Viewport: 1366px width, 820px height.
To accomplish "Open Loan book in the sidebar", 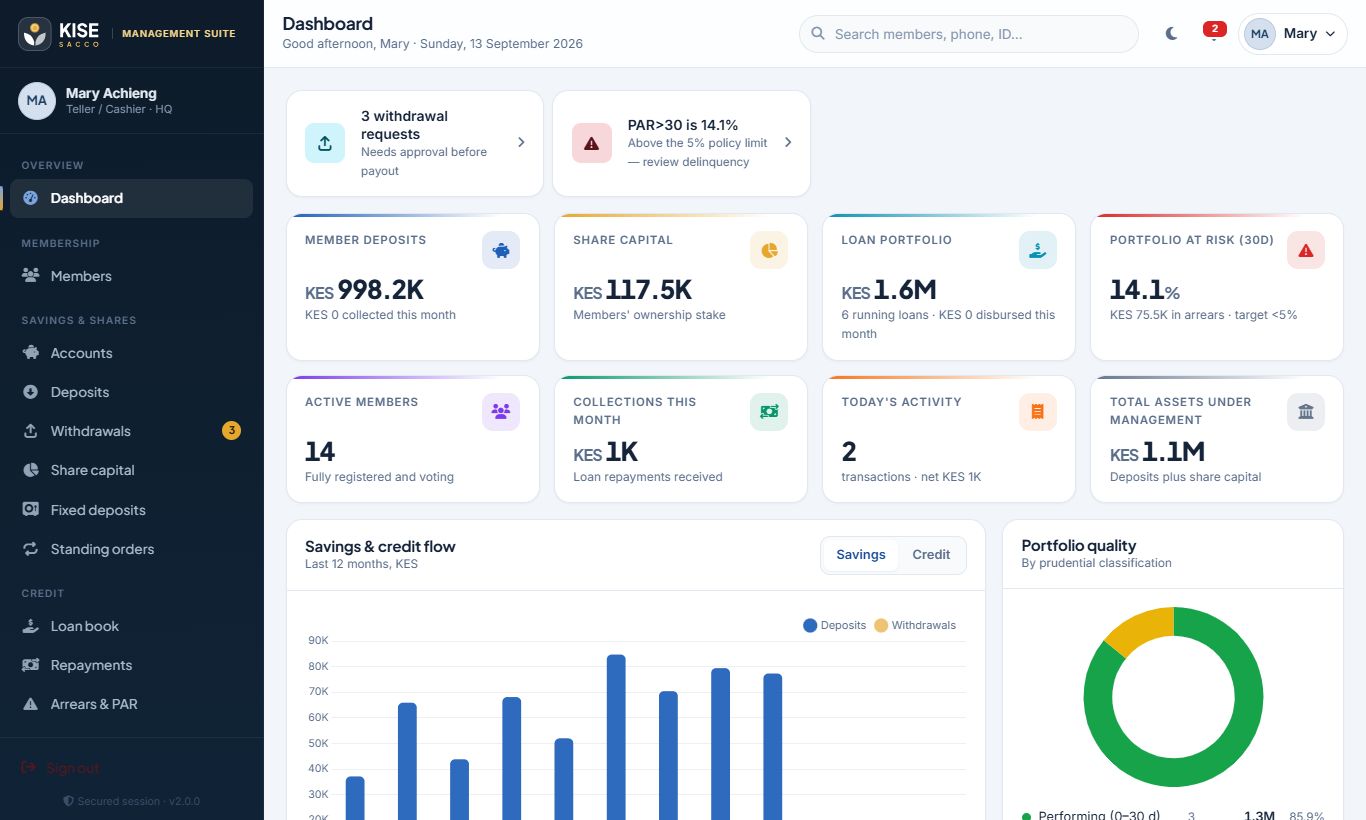I will (131, 626).
